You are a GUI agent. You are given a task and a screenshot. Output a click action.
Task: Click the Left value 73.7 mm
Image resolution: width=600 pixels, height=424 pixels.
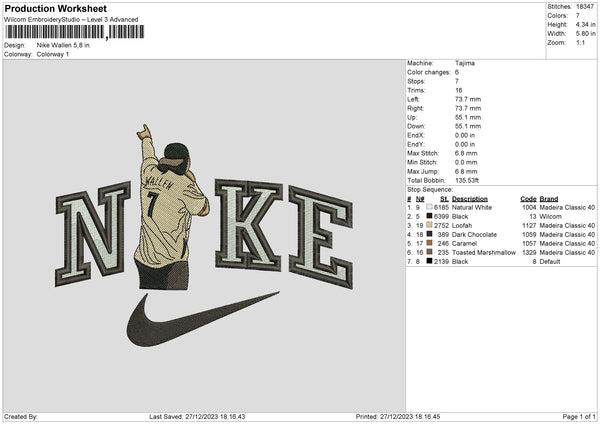(468, 99)
